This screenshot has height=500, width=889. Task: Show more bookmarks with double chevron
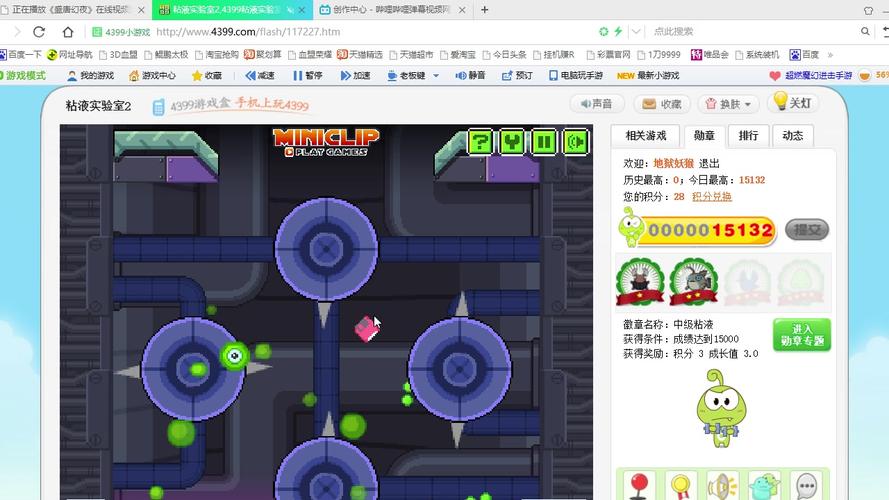tap(830, 55)
